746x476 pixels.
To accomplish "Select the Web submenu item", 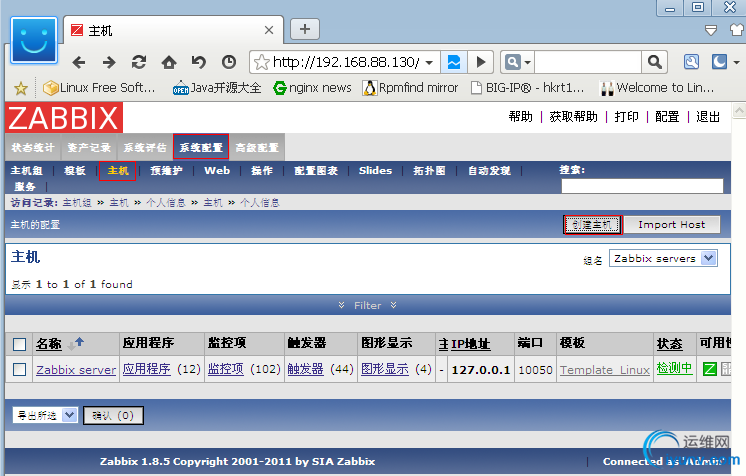I will pos(217,171).
